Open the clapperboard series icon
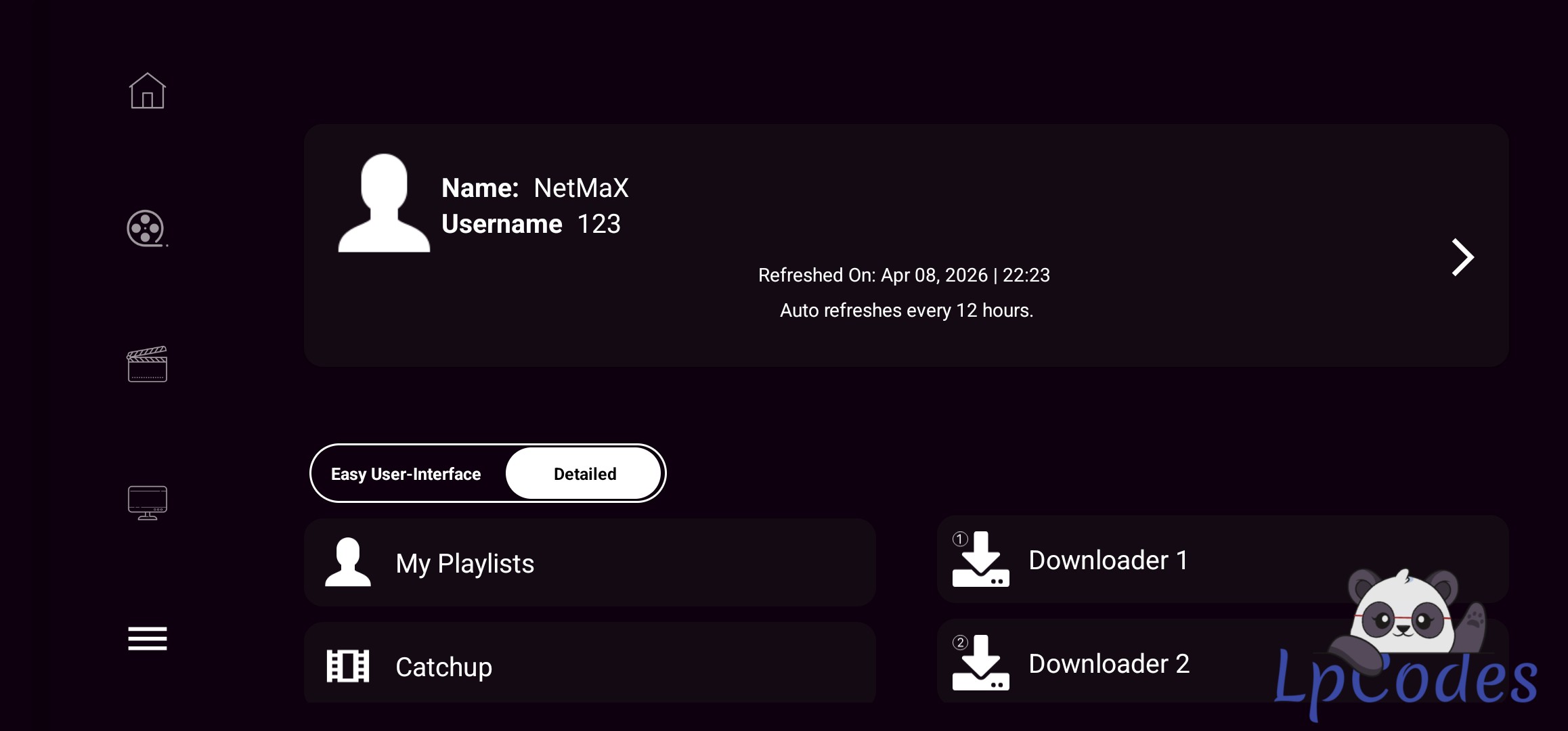 click(x=147, y=365)
